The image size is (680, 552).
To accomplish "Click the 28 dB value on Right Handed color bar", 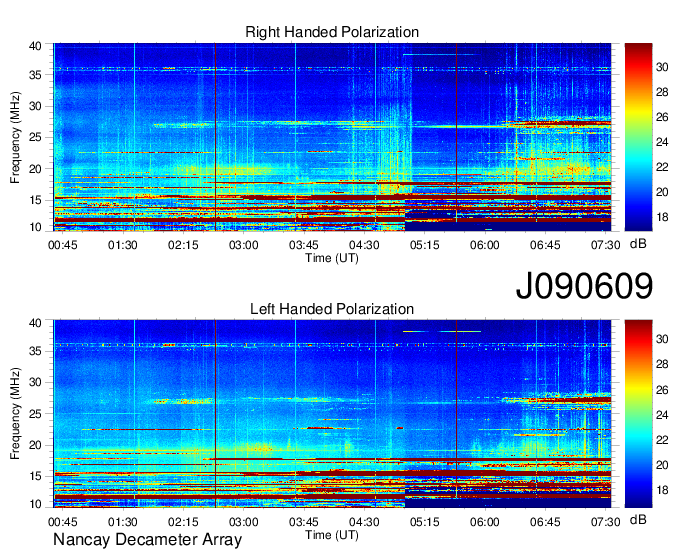I will (662, 92).
